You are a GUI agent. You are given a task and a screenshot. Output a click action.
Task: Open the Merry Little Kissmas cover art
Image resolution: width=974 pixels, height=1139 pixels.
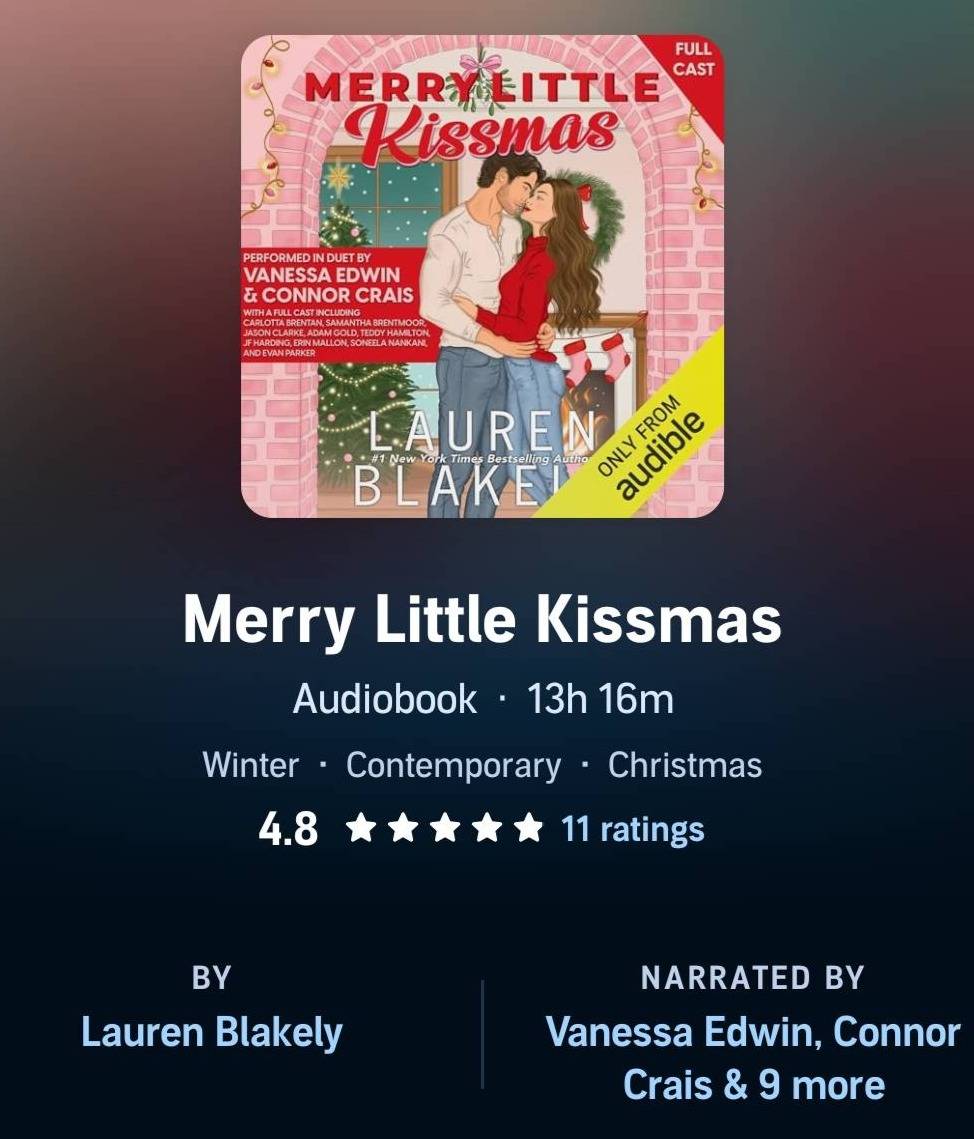[482, 276]
